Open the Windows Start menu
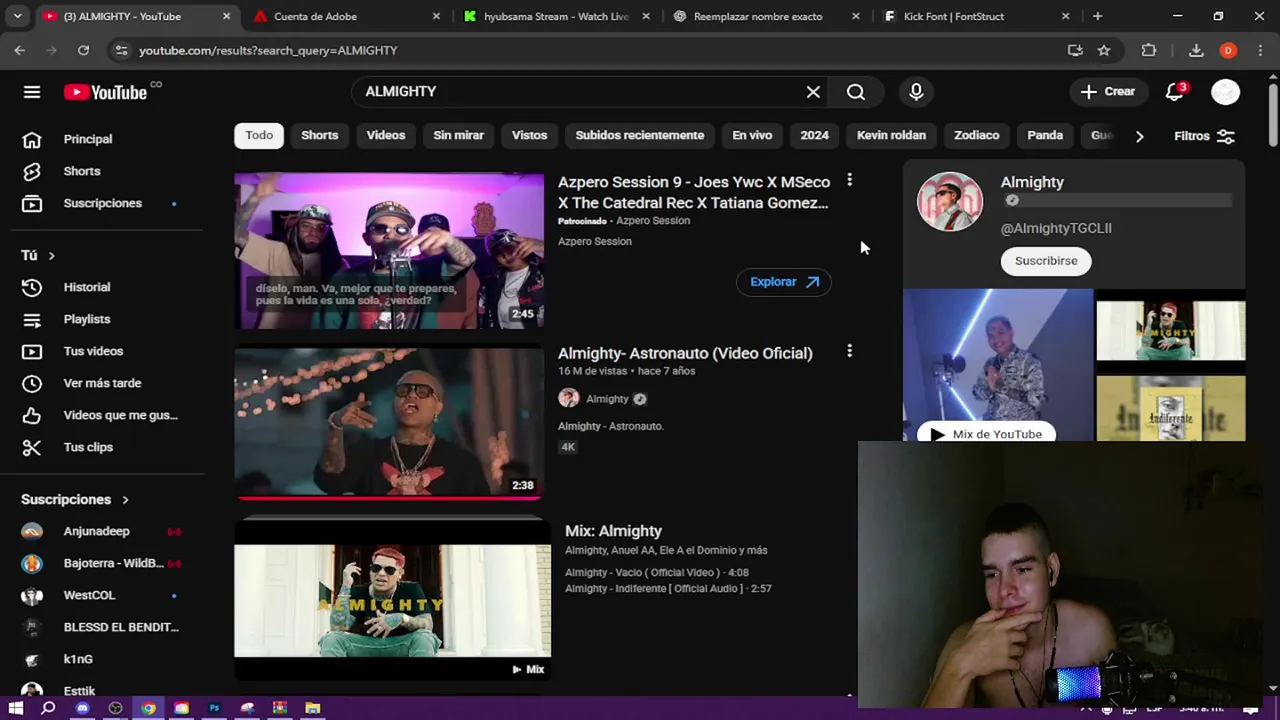This screenshot has width=1280, height=720. pos(16,708)
